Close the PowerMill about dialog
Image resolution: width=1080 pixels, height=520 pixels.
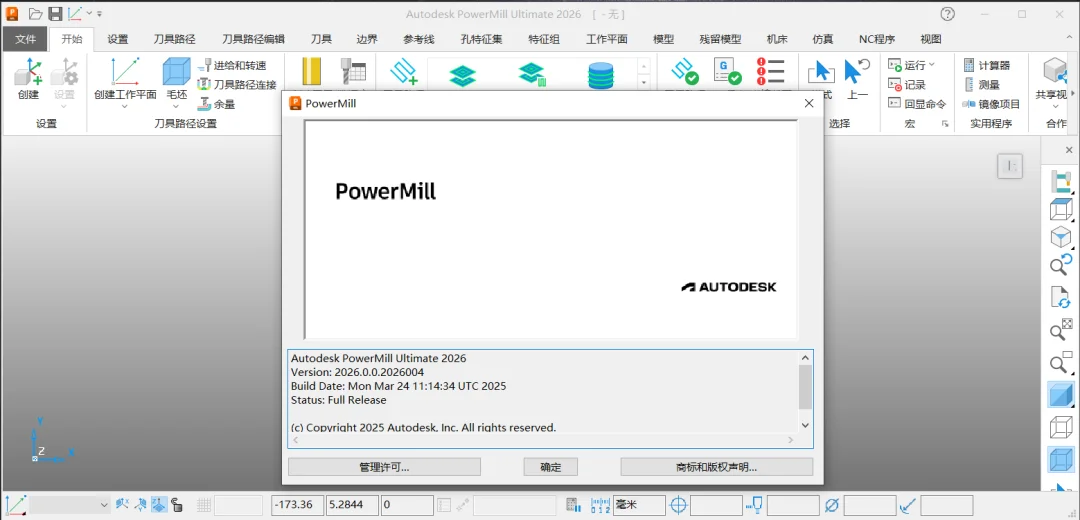click(x=809, y=103)
